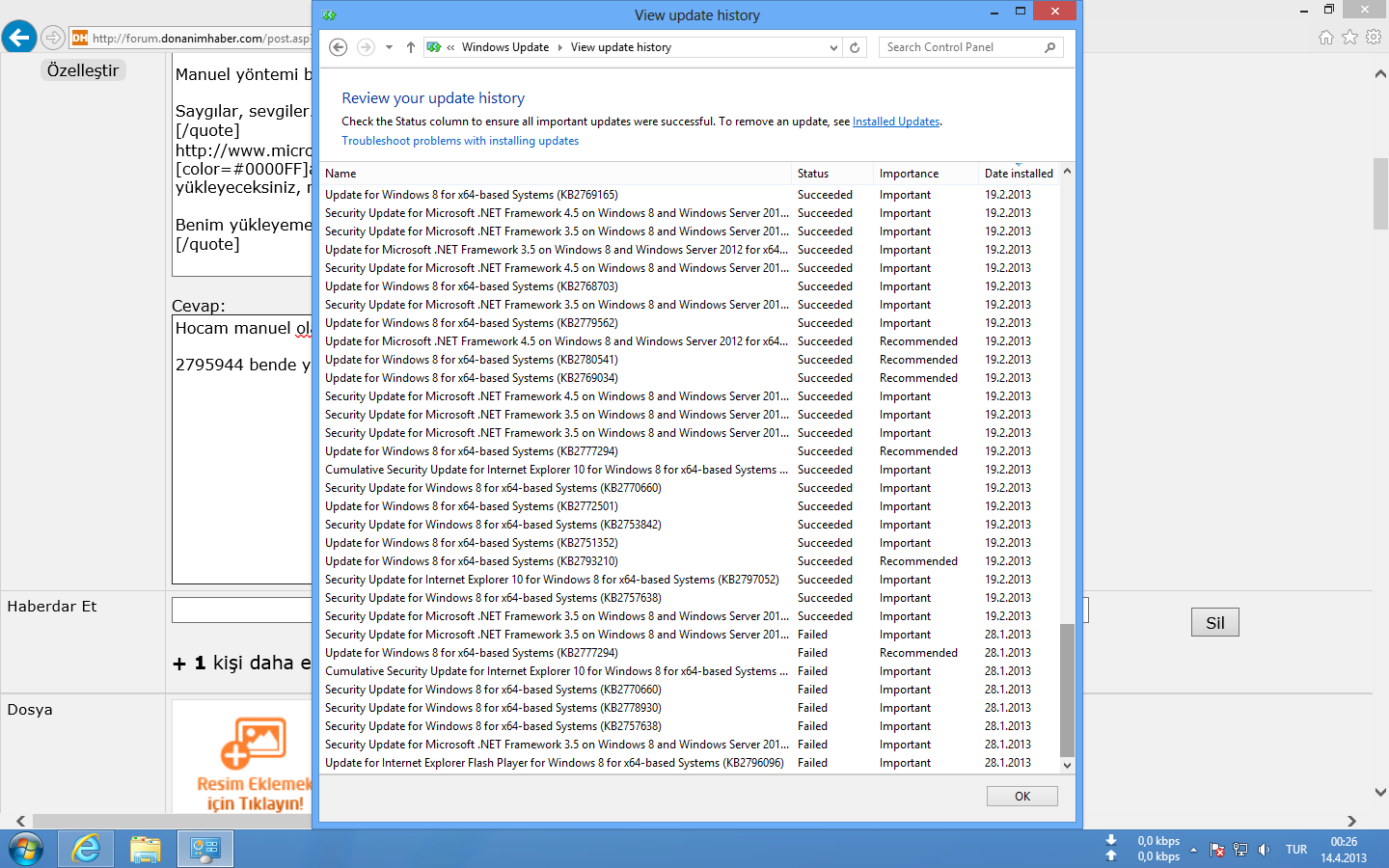Select update row KB2793210
The width and height of the screenshot is (1389, 868).
(x=690, y=561)
